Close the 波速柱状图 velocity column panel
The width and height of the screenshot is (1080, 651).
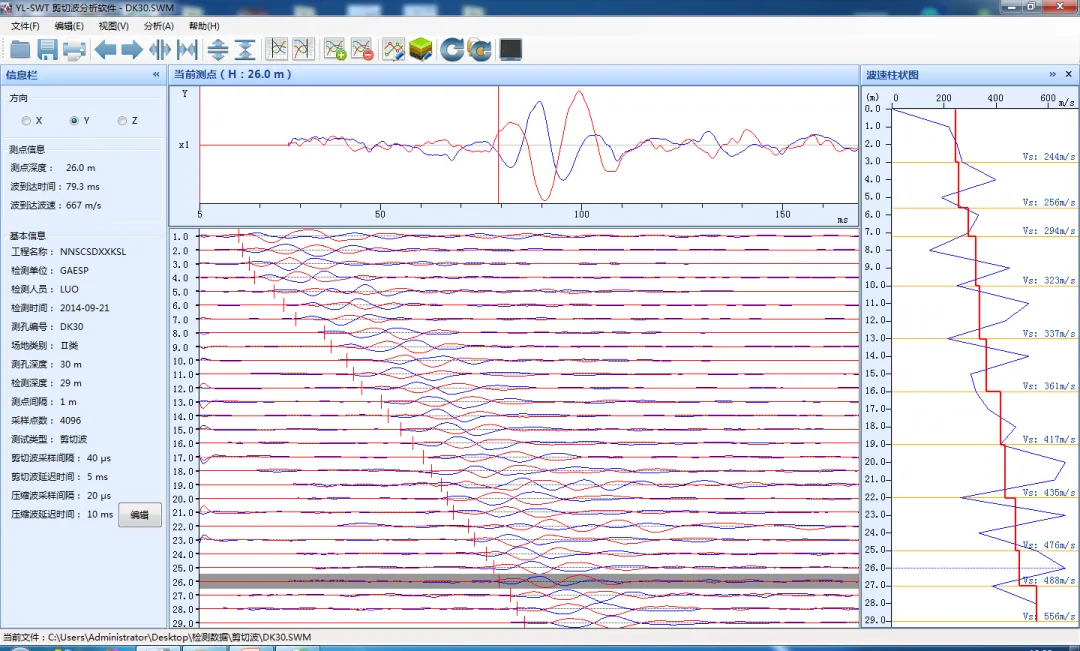click(1068, 75)
